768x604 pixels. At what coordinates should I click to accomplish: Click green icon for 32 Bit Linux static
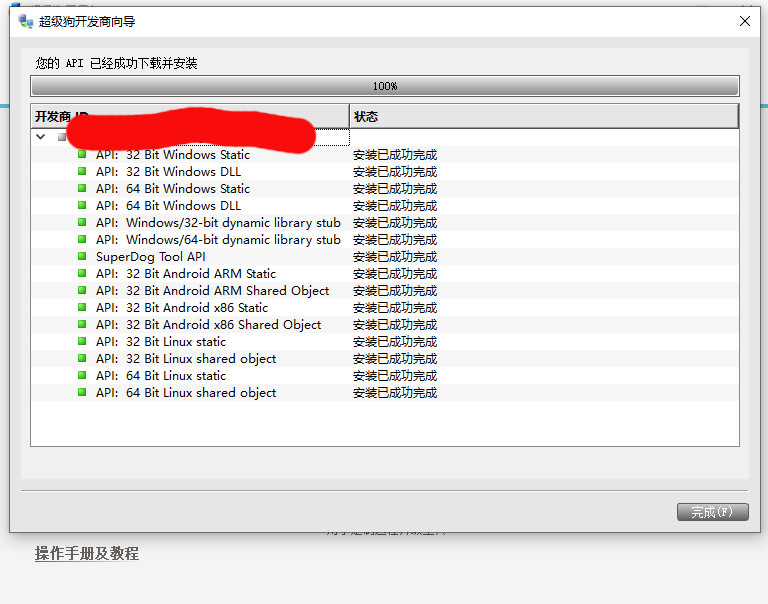tap(82, 341)
